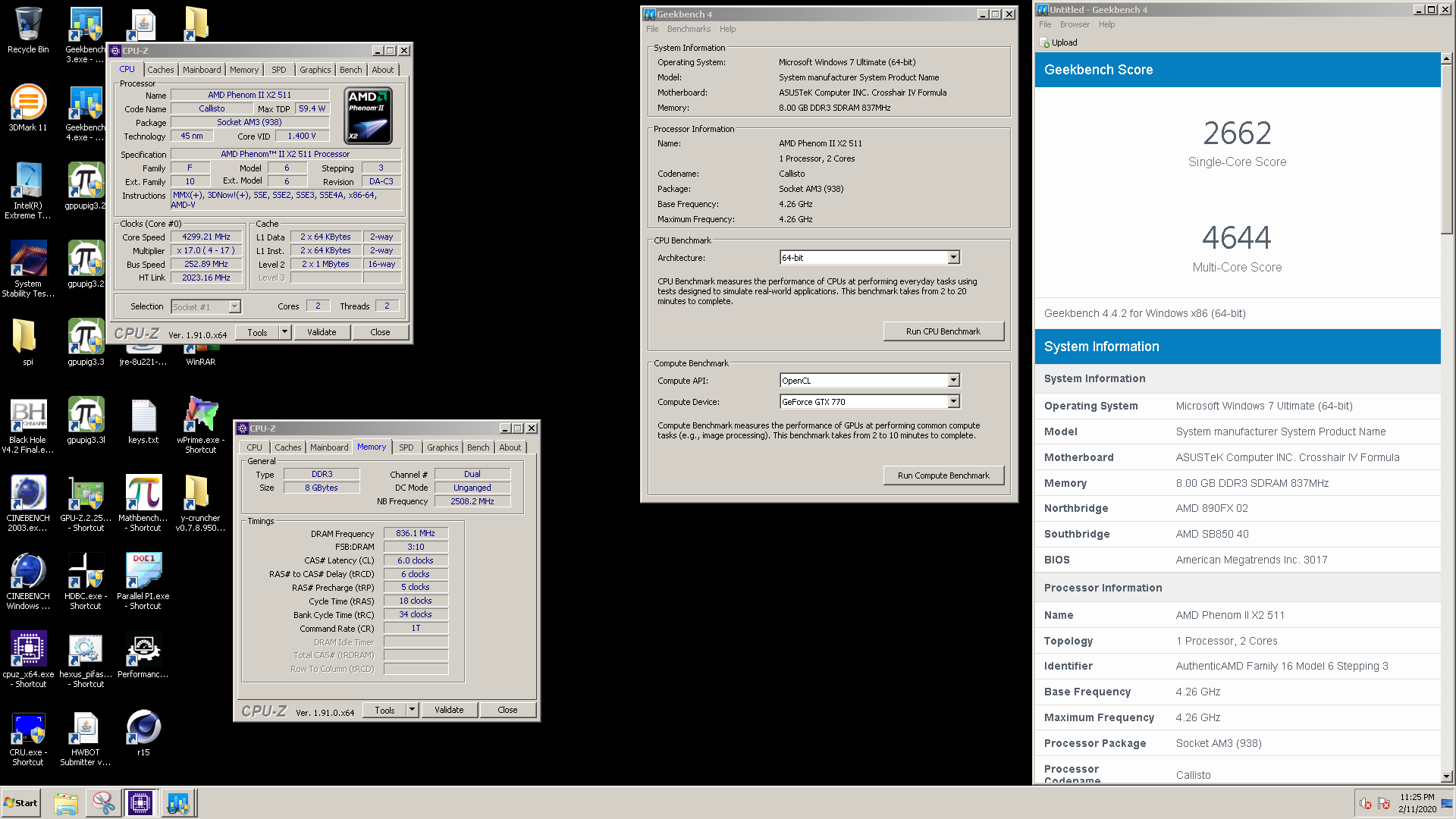The image size is (1456, 819).
Task: Switch to SPD tab in the CPU tab's CPU-Z window
Action: pyautogui.click(x=279, y=70)
